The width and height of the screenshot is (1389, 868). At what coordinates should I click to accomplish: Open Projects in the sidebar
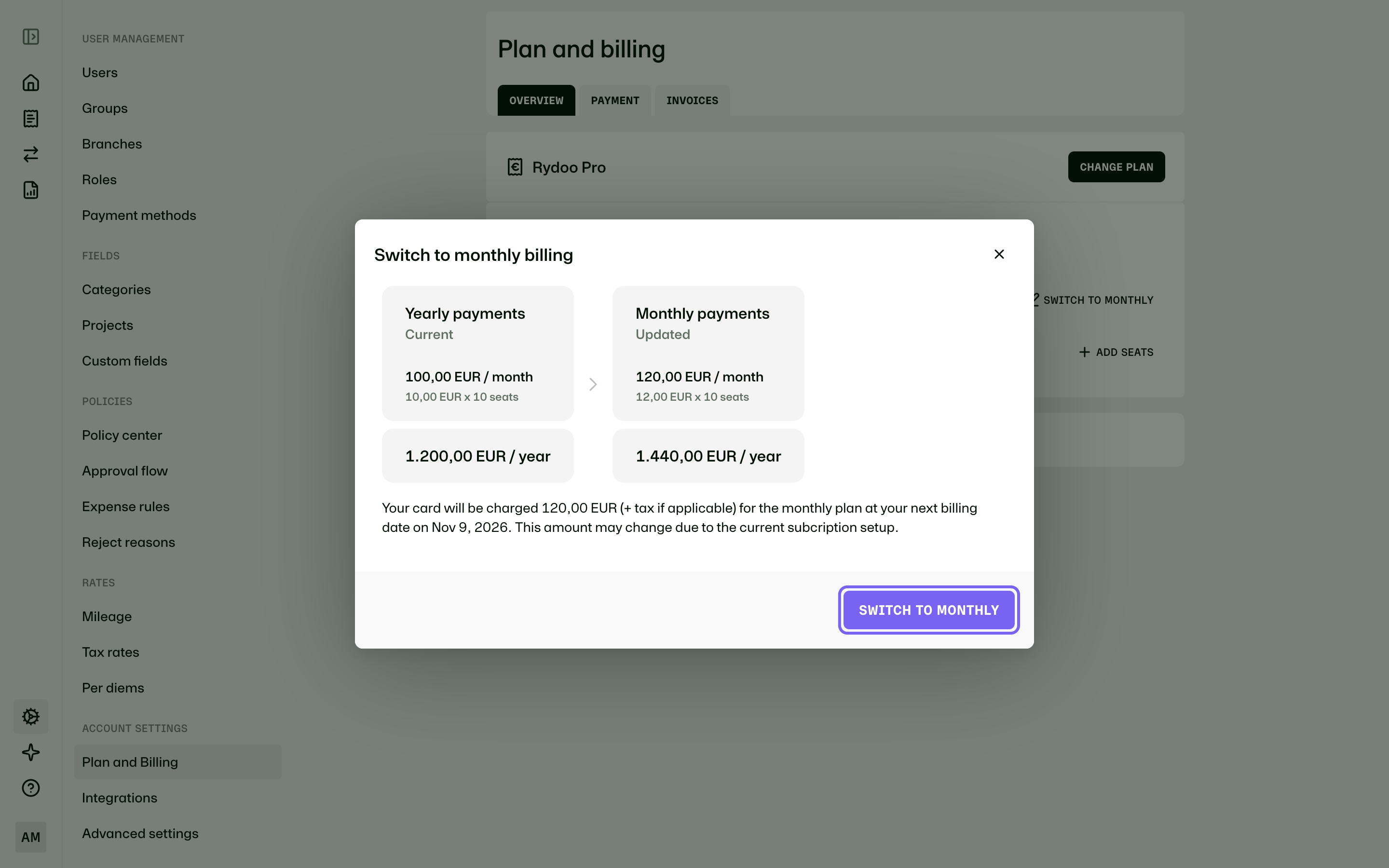tap(108, 325)
